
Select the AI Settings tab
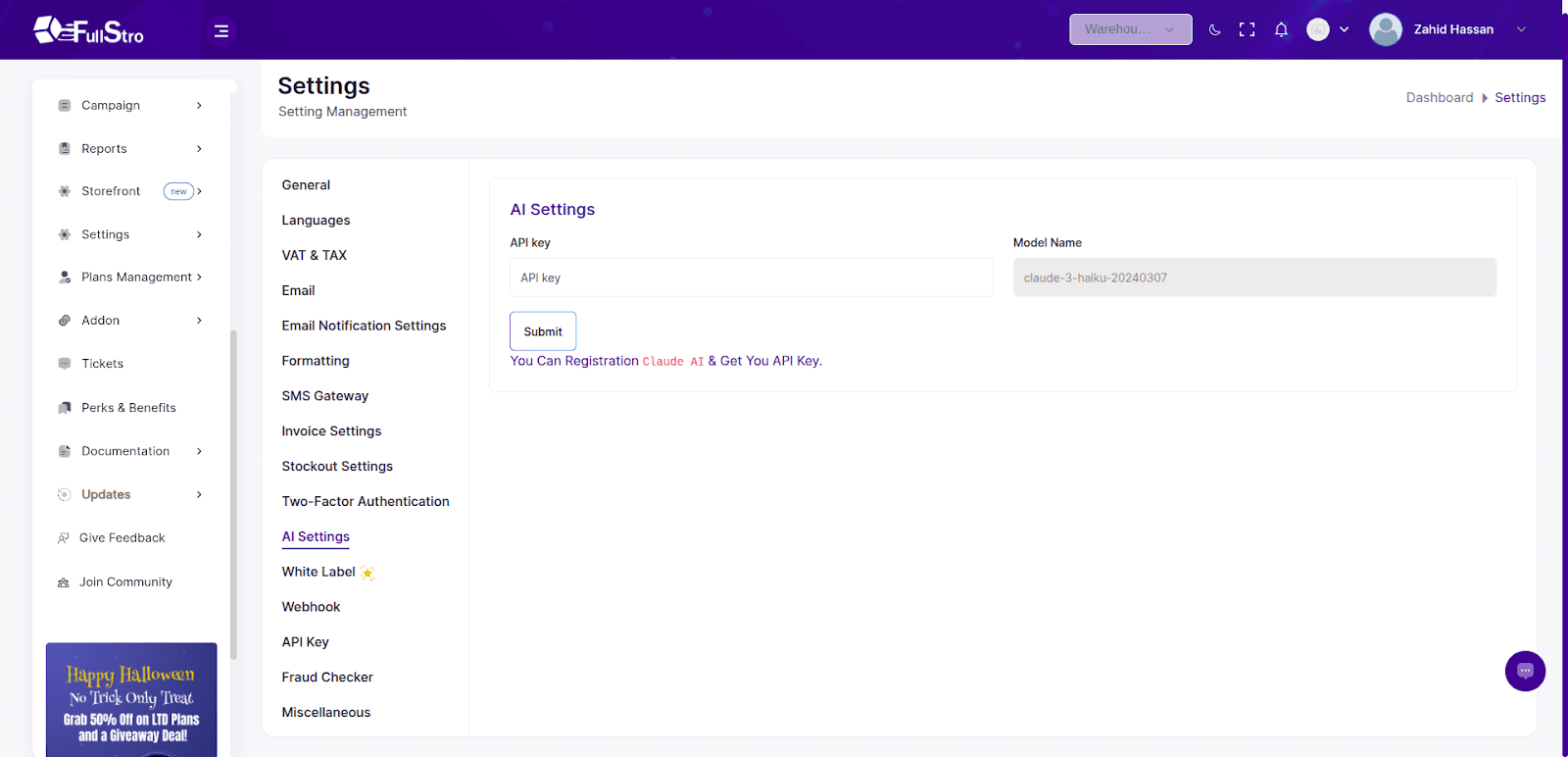click(316, 536)
